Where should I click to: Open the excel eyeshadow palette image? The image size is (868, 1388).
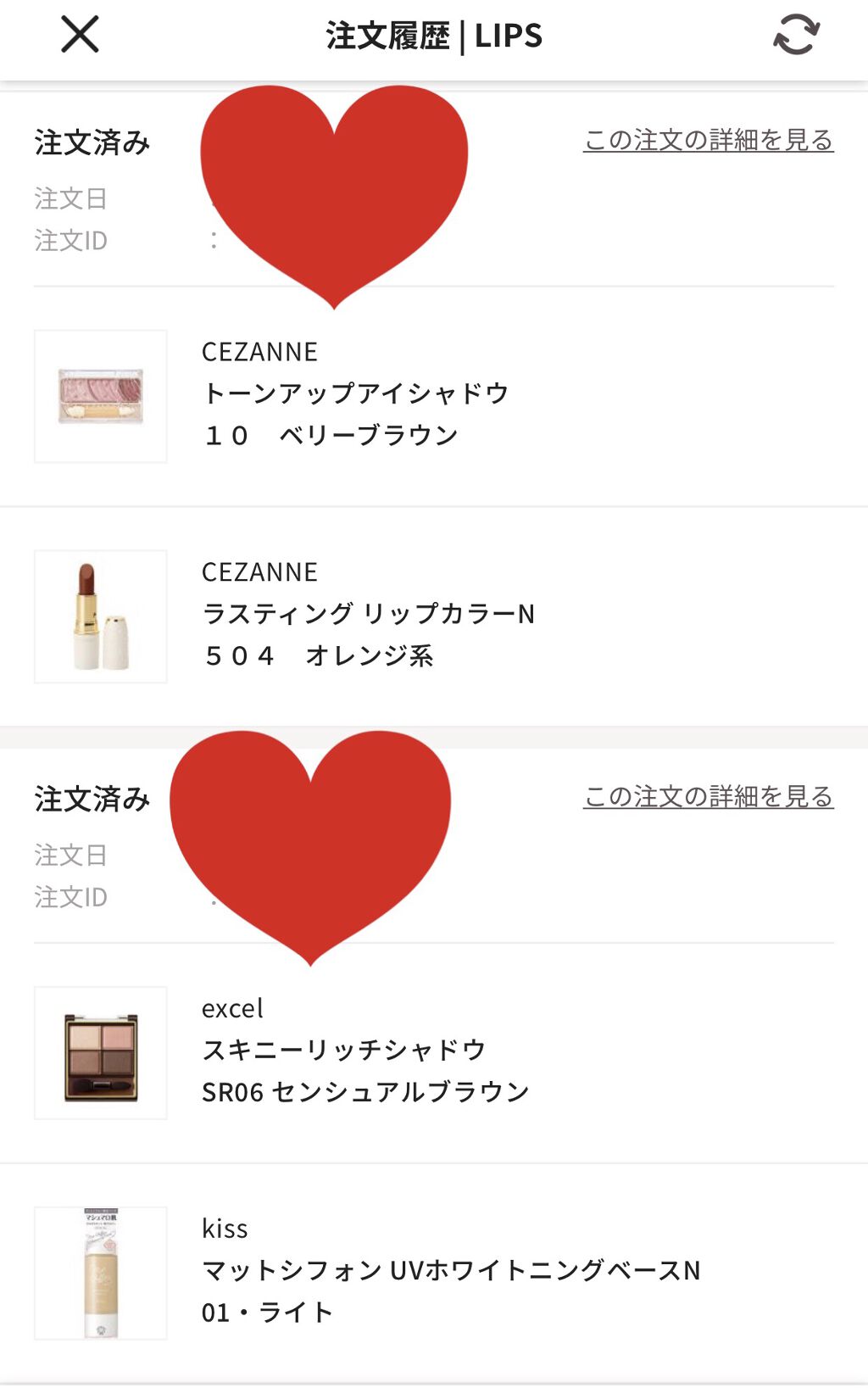tap(101, 1053)
